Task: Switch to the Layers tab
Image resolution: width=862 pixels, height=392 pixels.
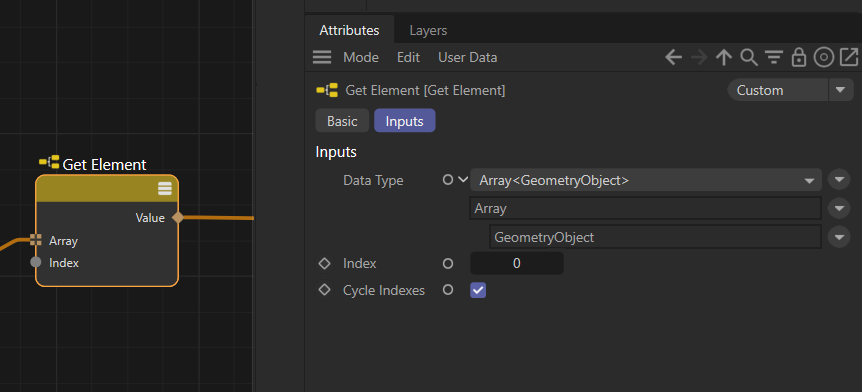Action: tap(428, 30)
